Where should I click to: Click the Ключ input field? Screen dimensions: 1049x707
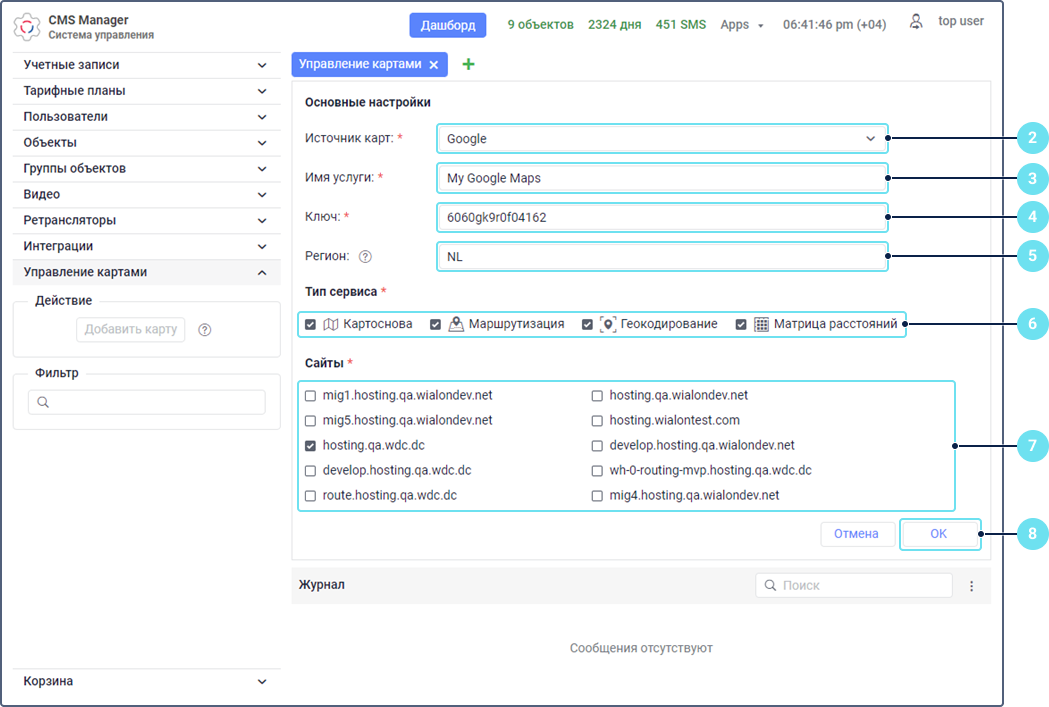point(661,217)
